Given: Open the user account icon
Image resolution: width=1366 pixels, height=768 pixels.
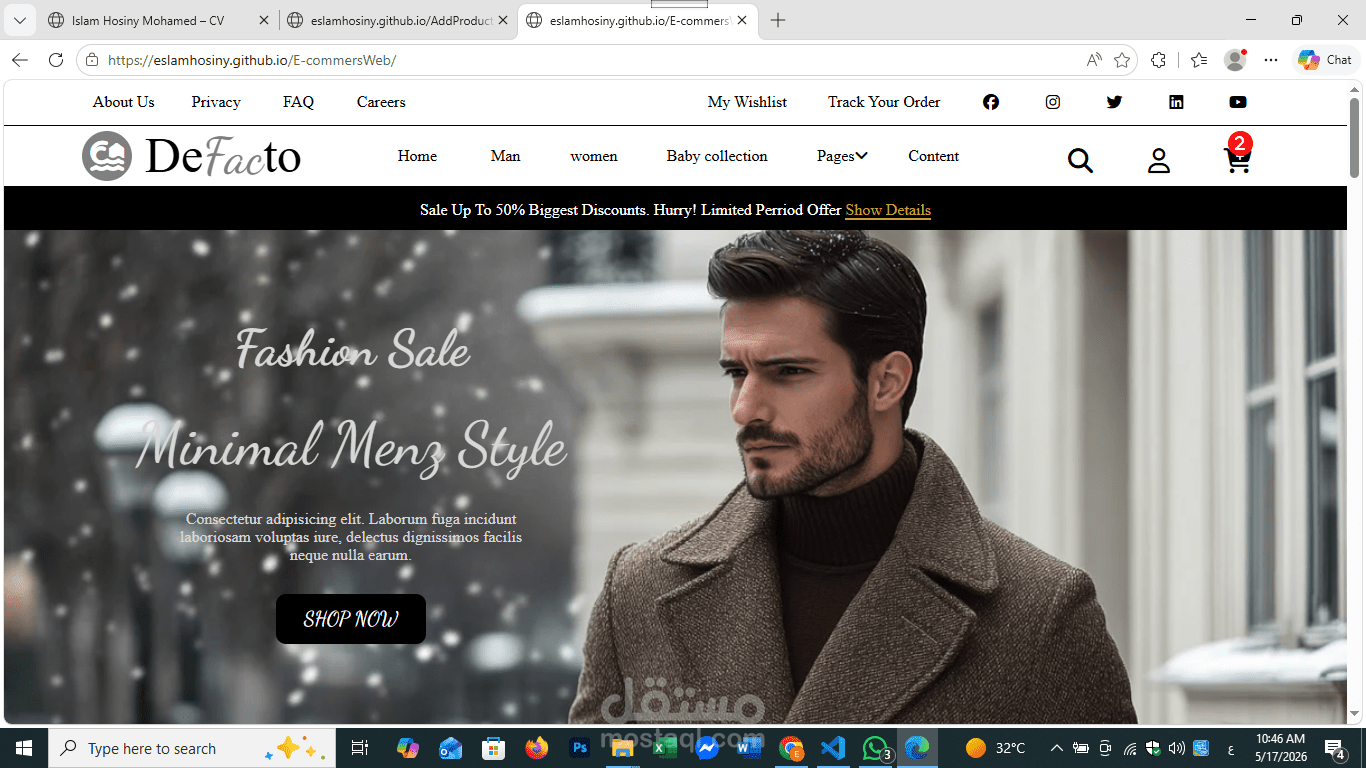Looking at the screenshot, I should [1158, 160].
